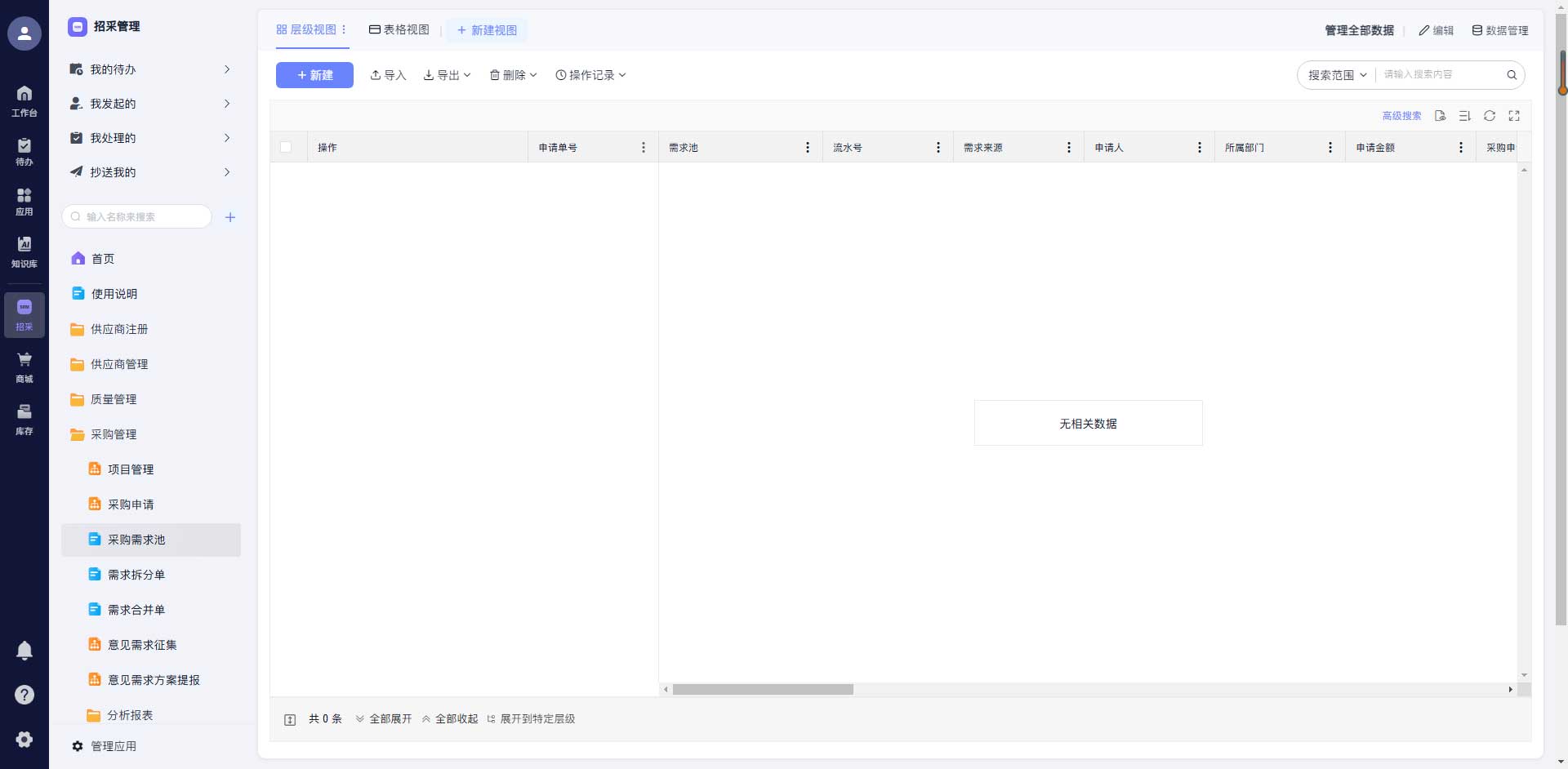
Task: Select the 工作台 icon in the left rail
Action: click(24, 100)
